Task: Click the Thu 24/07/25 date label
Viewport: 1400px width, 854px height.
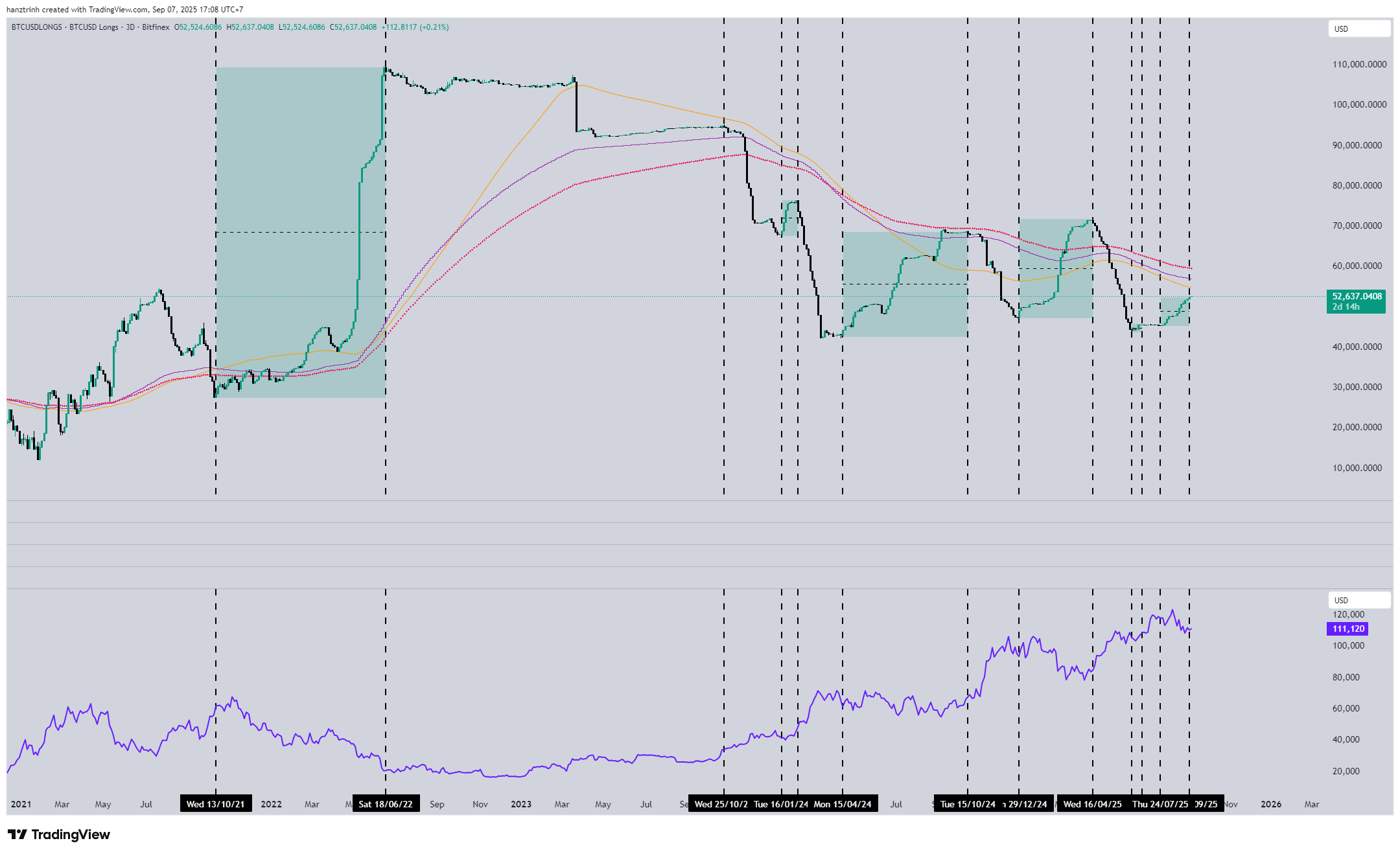Action: click(x=1160, y=804)
